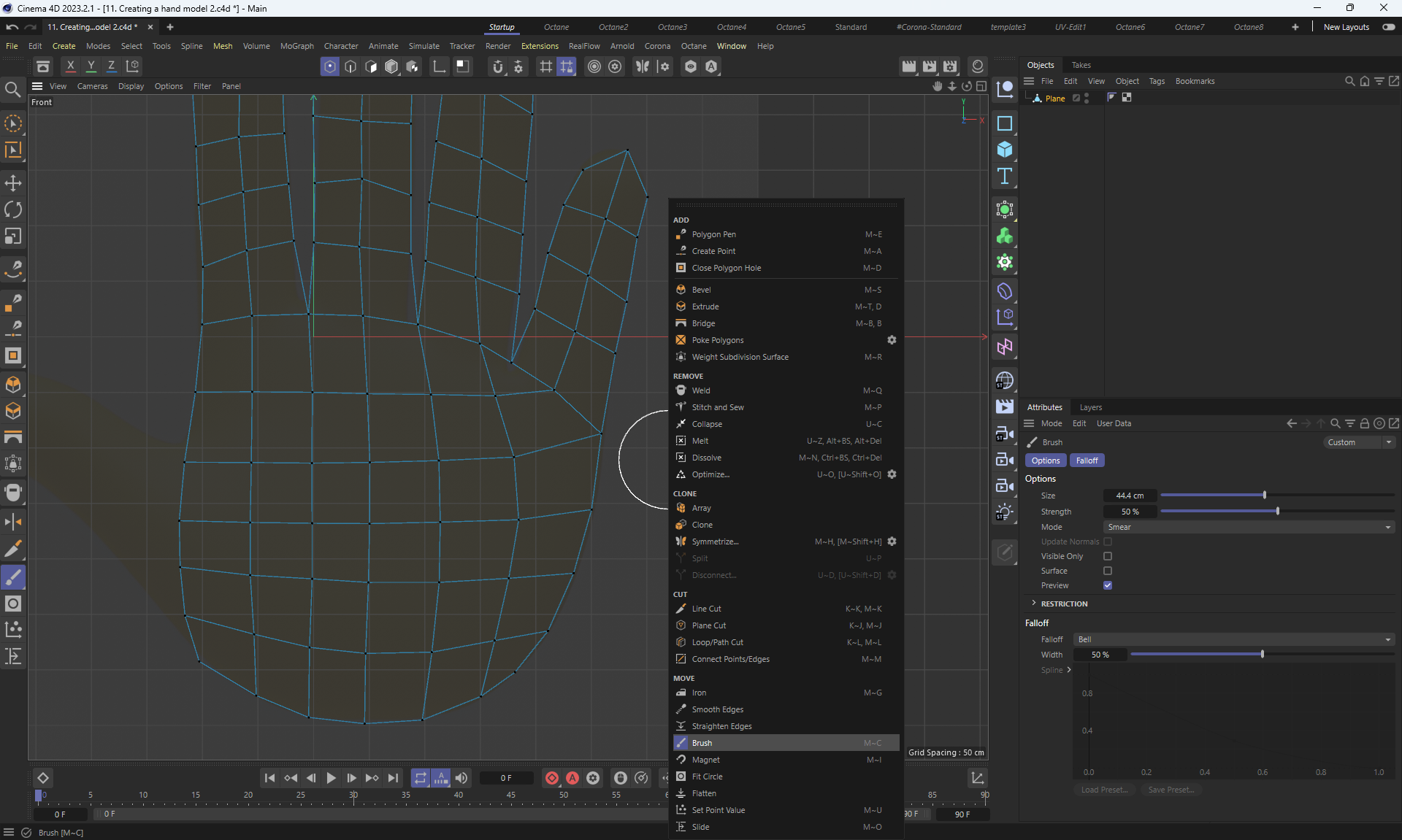Select the Rotate tool in left toolbar
Image resolution: width=1402 pixels, height=840 pixels.
pyautogui.click(x=13, y=210)
